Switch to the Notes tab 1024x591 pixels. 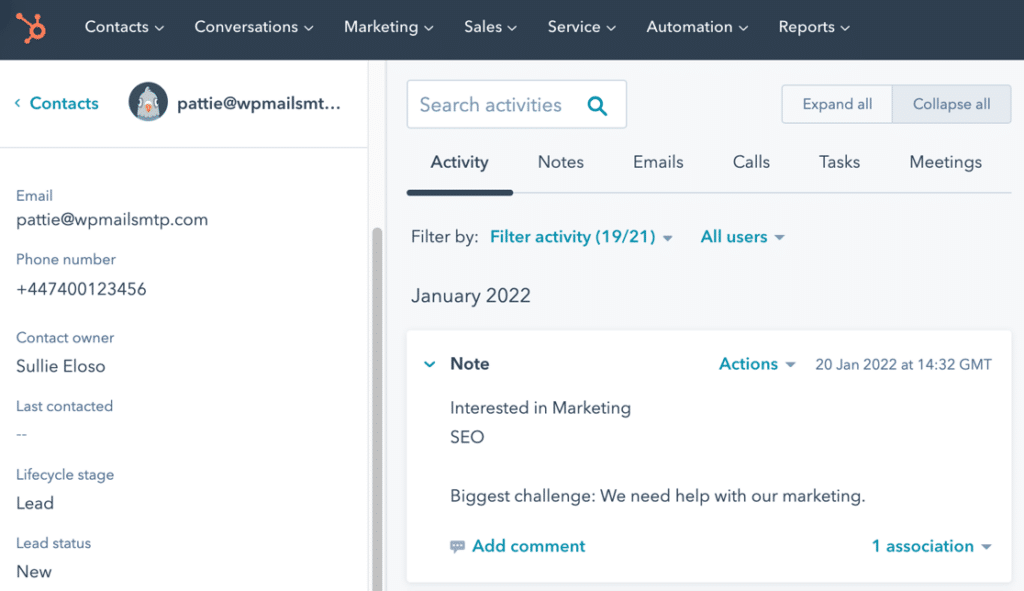coord(560,162)
